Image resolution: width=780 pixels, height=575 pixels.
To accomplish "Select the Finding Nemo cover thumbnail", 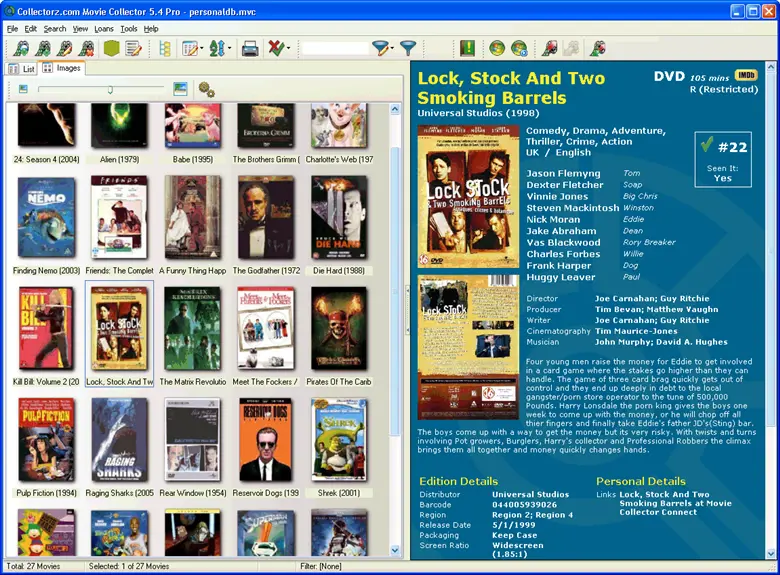I will point(46,218).
